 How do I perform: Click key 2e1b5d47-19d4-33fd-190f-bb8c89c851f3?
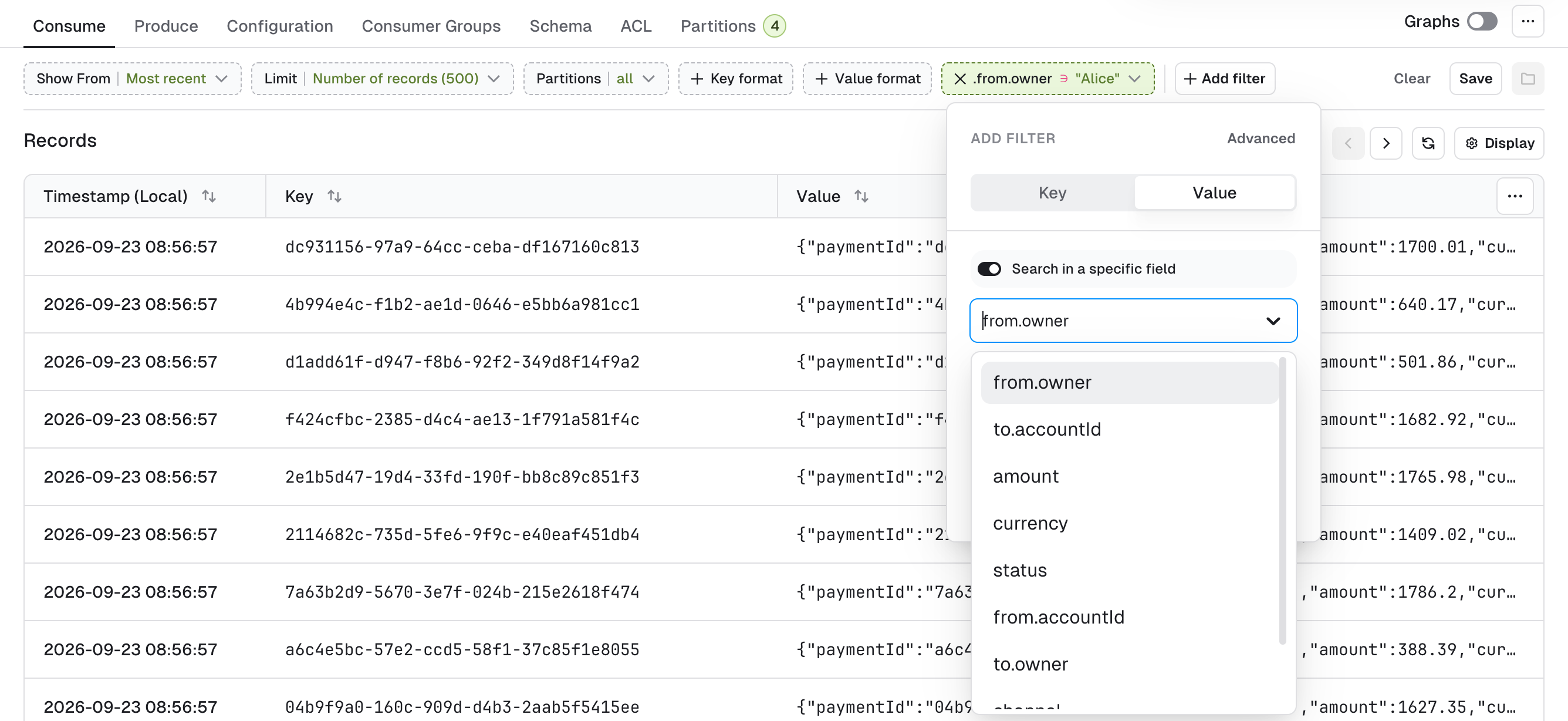462,477
